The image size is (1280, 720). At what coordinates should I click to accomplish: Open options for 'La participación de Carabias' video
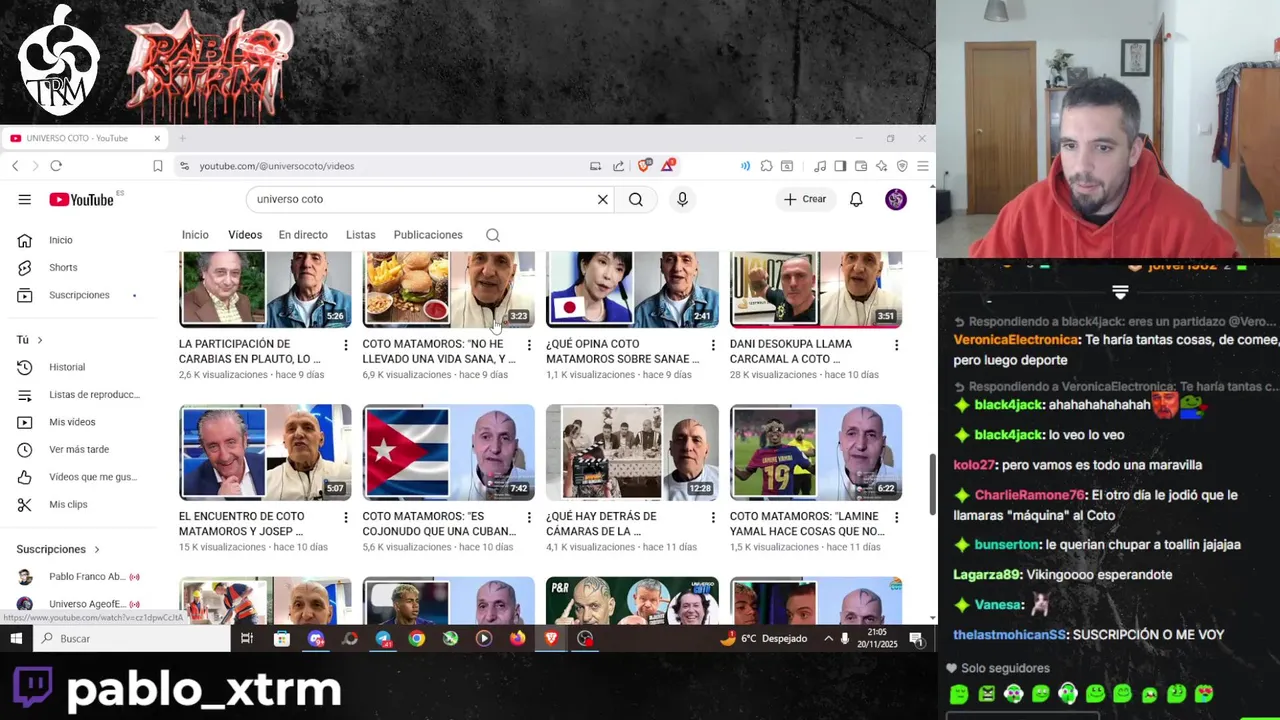345,345
